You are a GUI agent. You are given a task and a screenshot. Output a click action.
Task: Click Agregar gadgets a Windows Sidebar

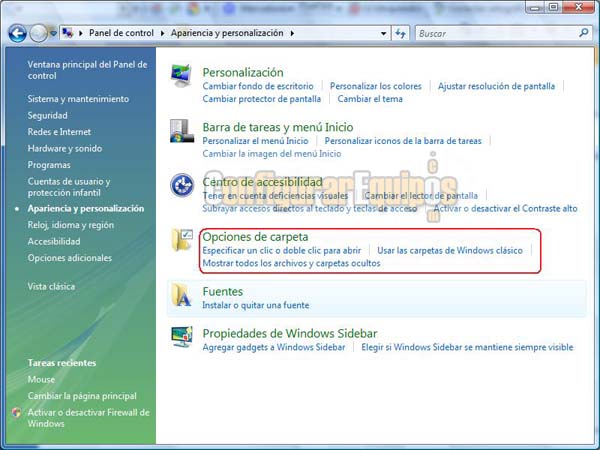(x=274, y=347)
